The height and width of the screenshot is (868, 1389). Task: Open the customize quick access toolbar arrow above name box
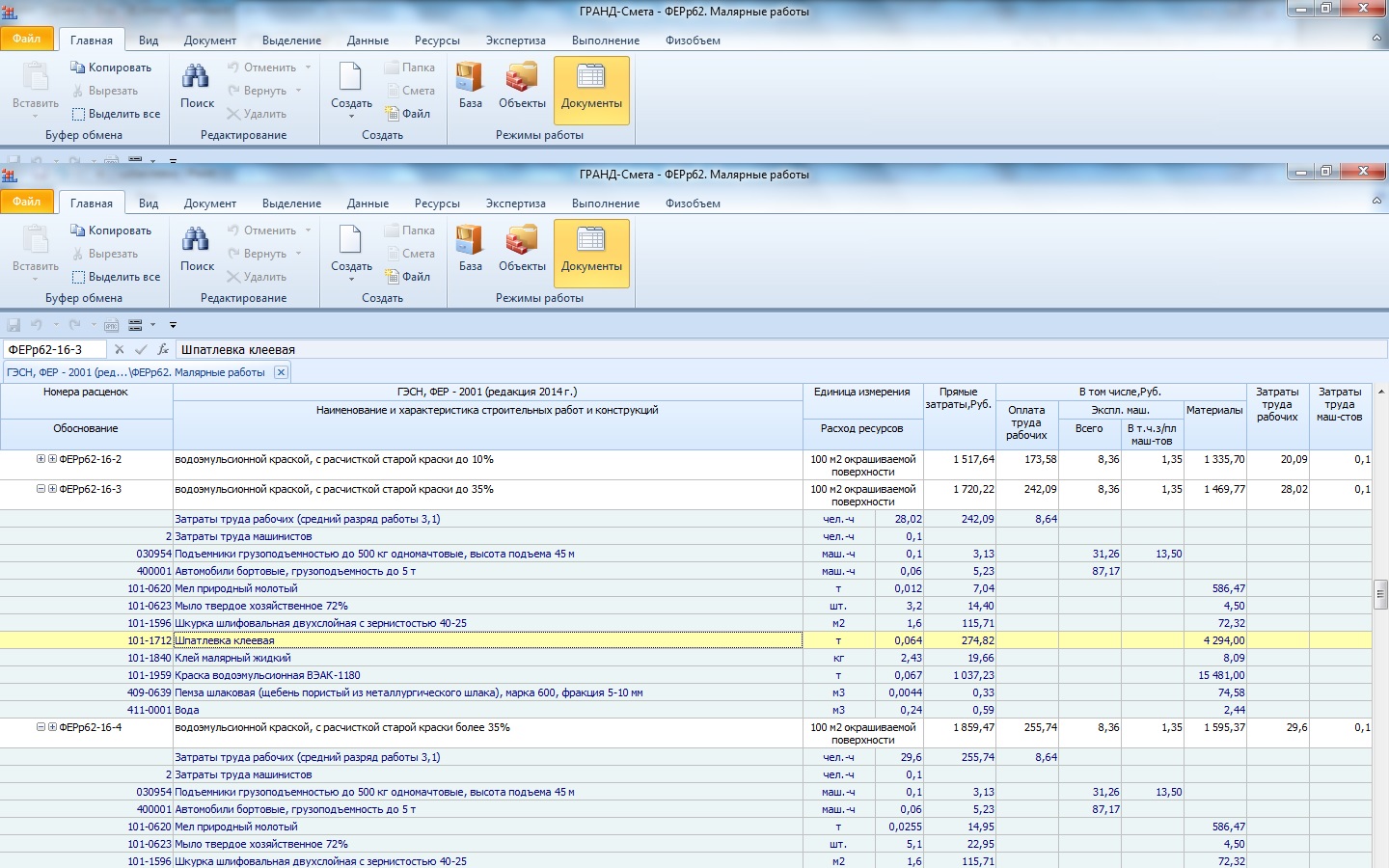173,325
